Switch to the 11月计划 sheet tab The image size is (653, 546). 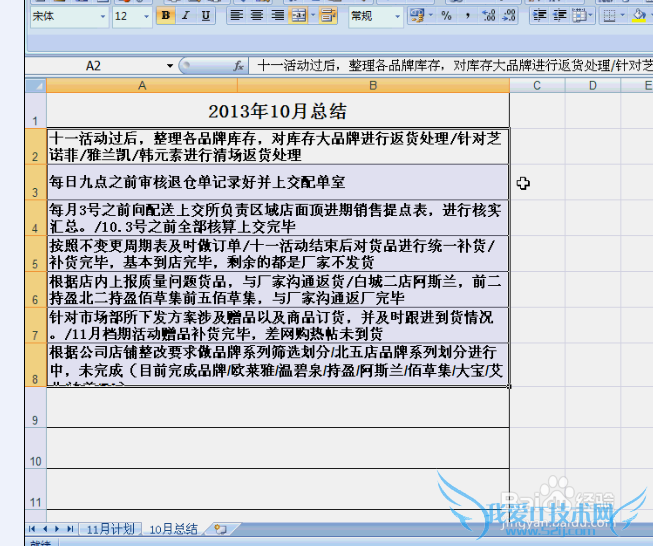tap(110, 529)
